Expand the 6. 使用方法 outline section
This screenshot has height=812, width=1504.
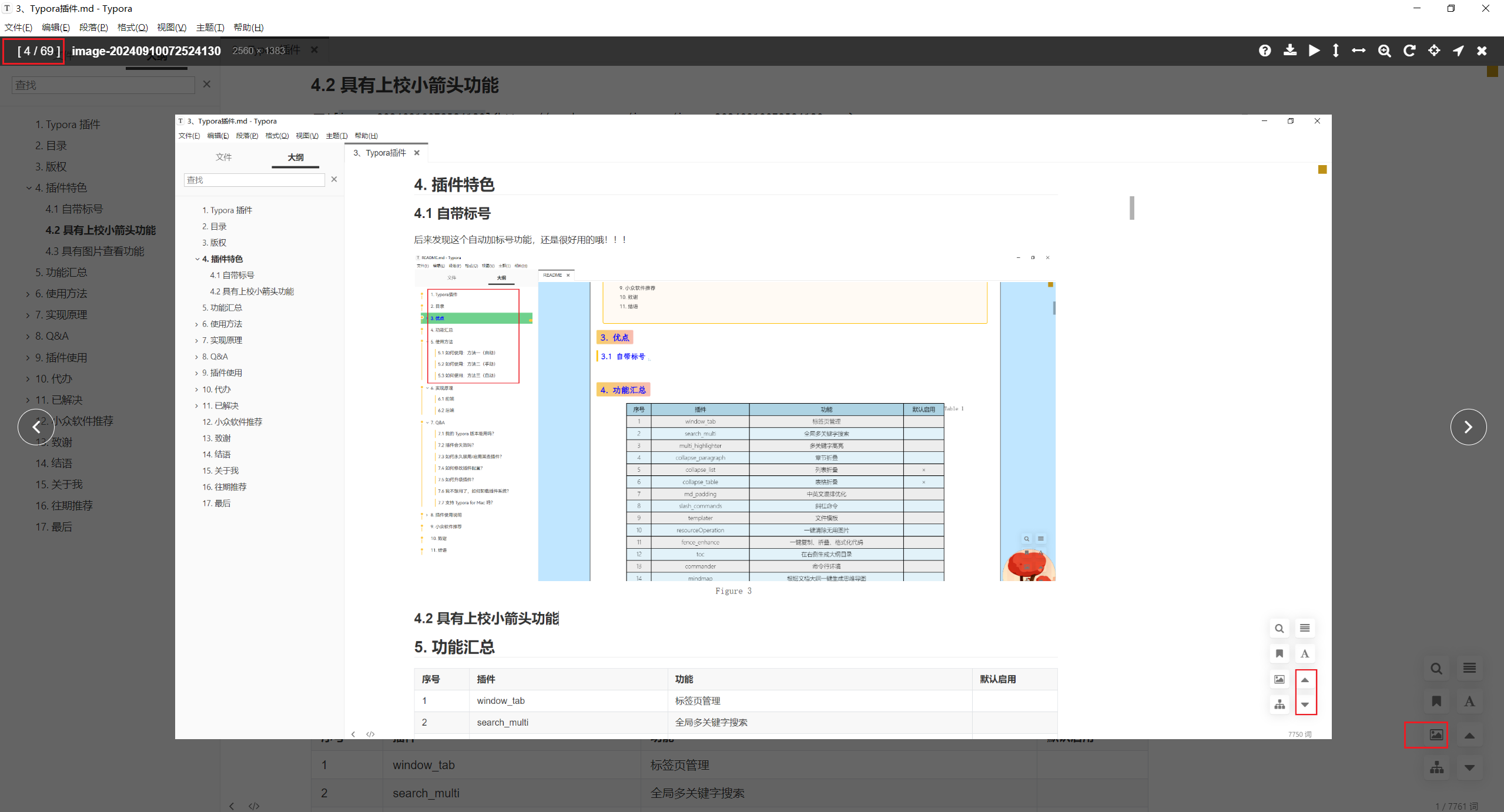[x=28, y=294]
